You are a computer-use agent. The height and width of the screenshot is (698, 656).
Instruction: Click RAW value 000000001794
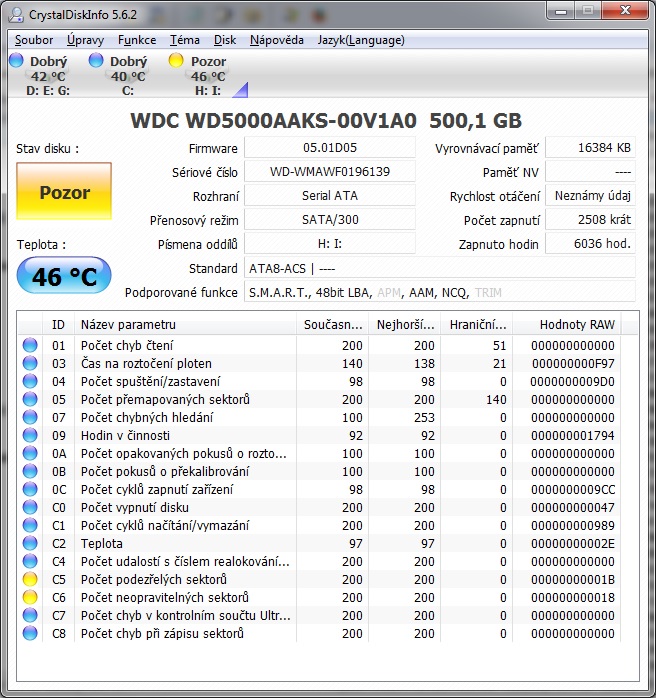click(573, 435)
